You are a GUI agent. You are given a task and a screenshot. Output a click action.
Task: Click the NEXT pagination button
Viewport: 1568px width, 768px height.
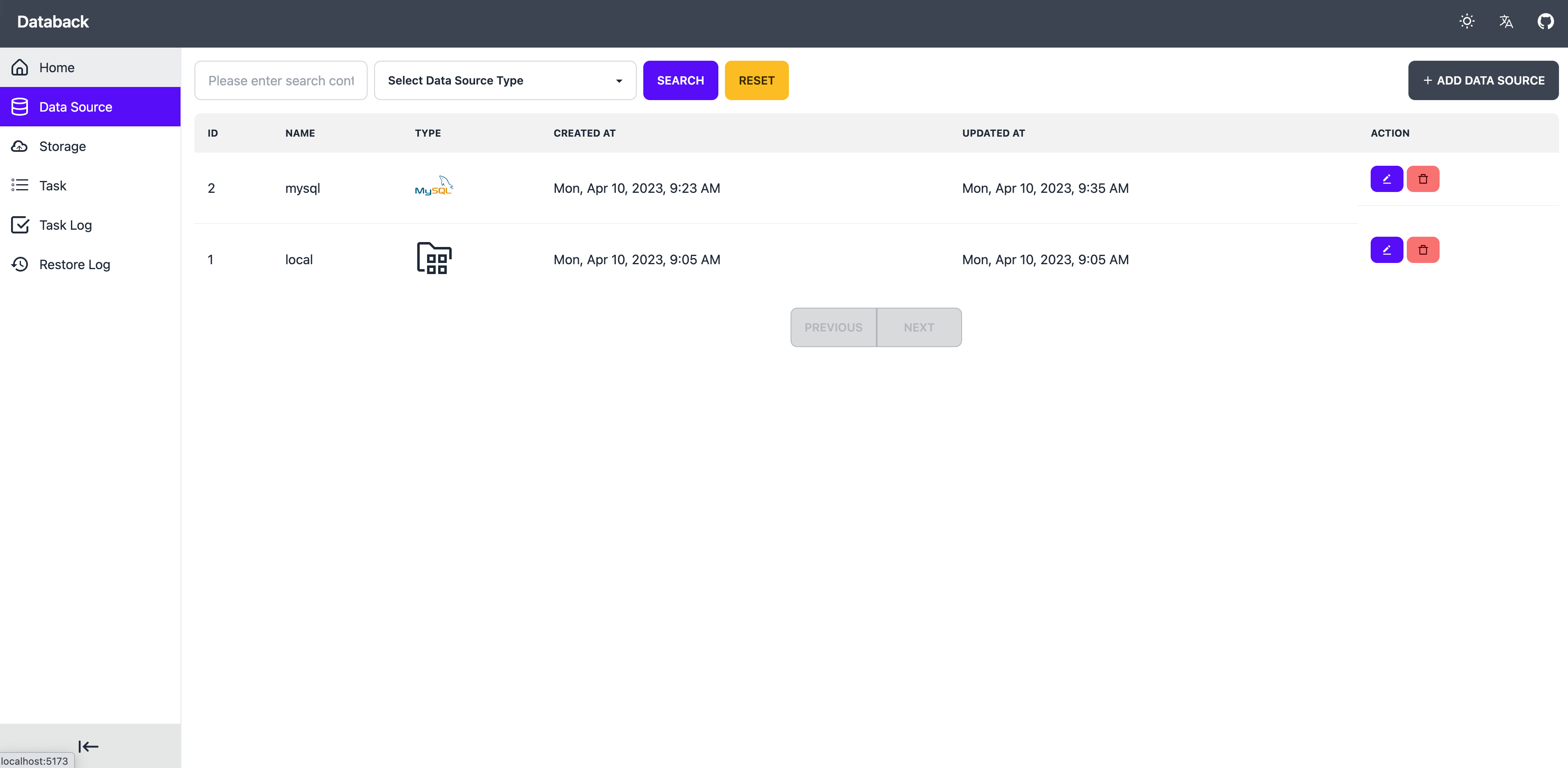click(918, 327)
